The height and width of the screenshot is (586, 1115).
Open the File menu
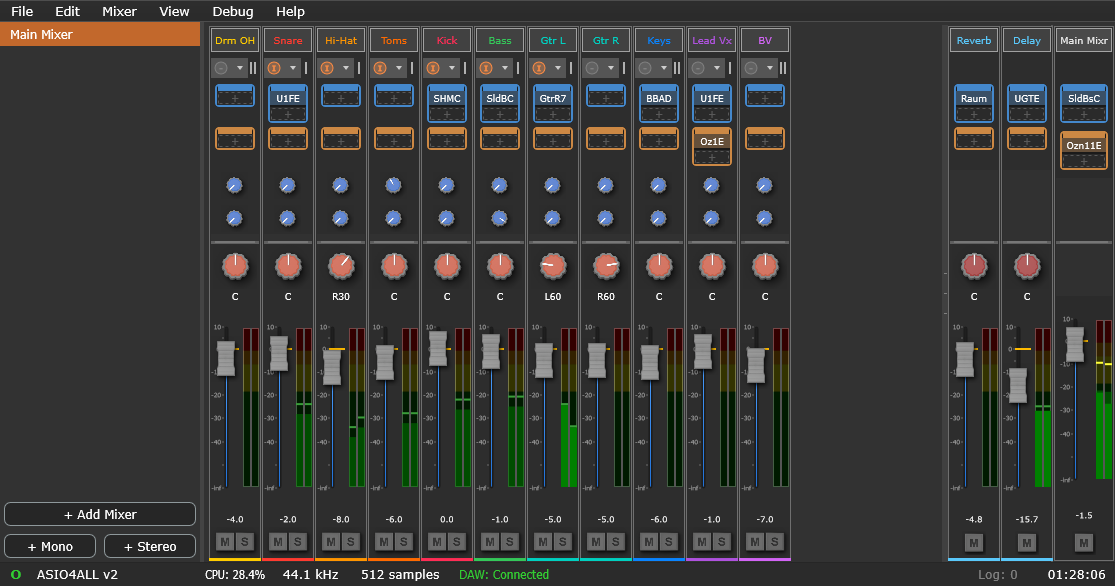pyautogui.click(x=22, y=11)
